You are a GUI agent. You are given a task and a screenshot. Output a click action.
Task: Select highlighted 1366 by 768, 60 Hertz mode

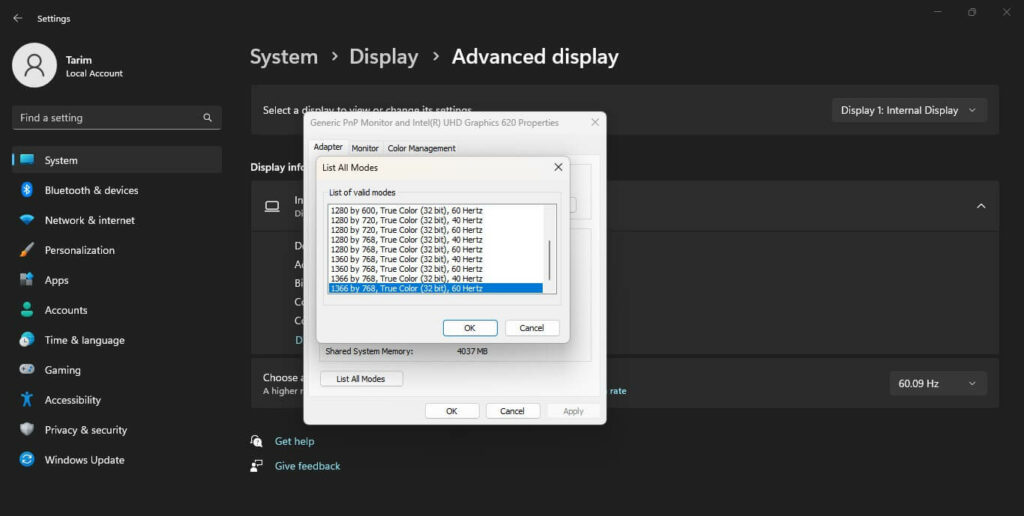pos(436,288)
